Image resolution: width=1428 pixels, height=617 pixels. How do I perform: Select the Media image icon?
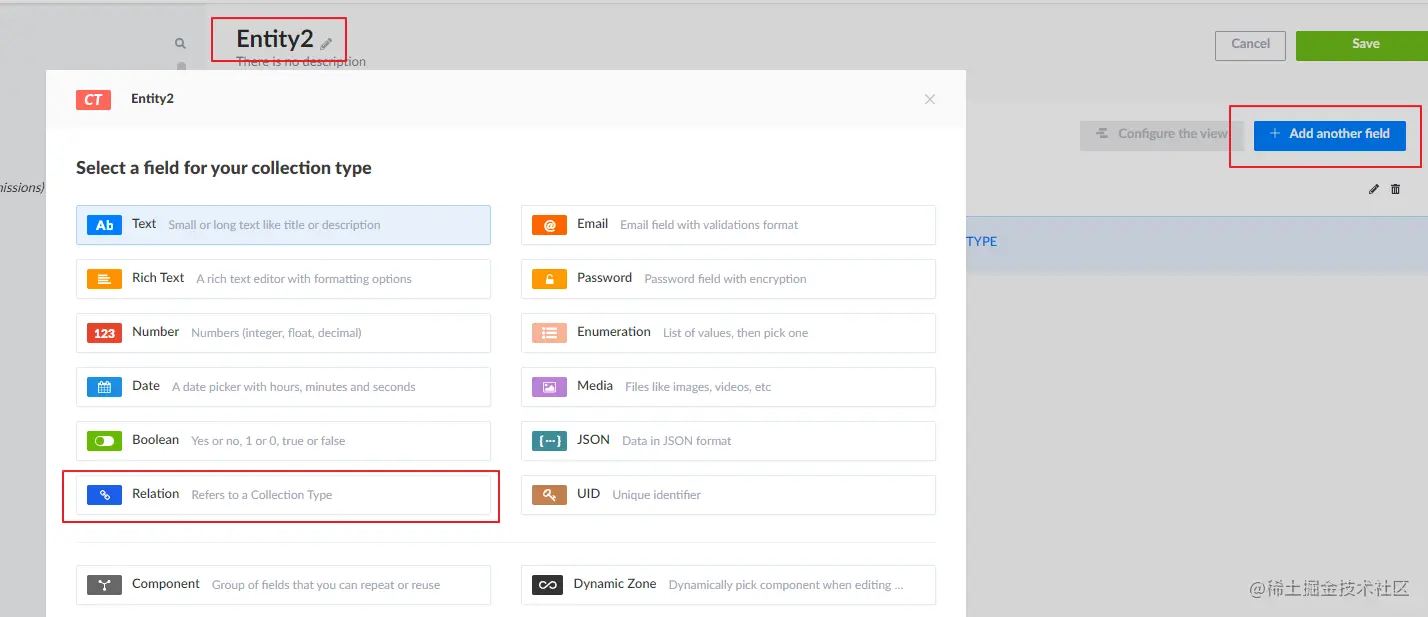point(549,387)
